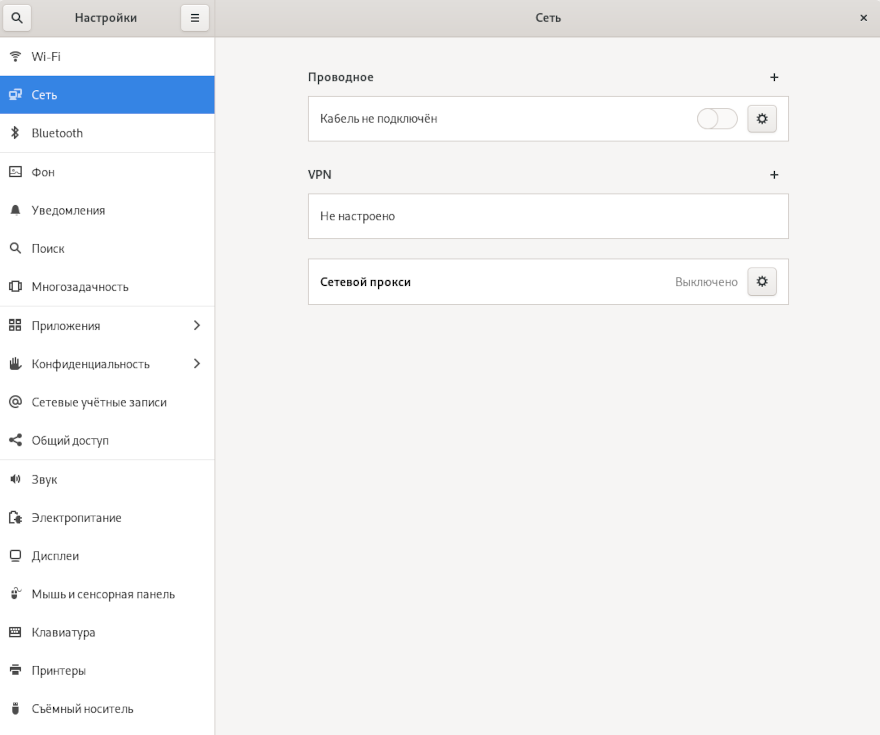880x735 pixels.
Task: Open wired connection gear settings
Action: point(762,119)
